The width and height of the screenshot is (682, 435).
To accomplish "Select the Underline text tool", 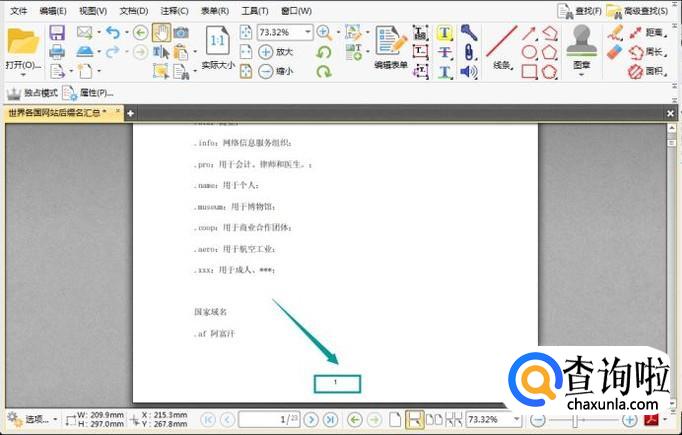I will tap(444, 71).
